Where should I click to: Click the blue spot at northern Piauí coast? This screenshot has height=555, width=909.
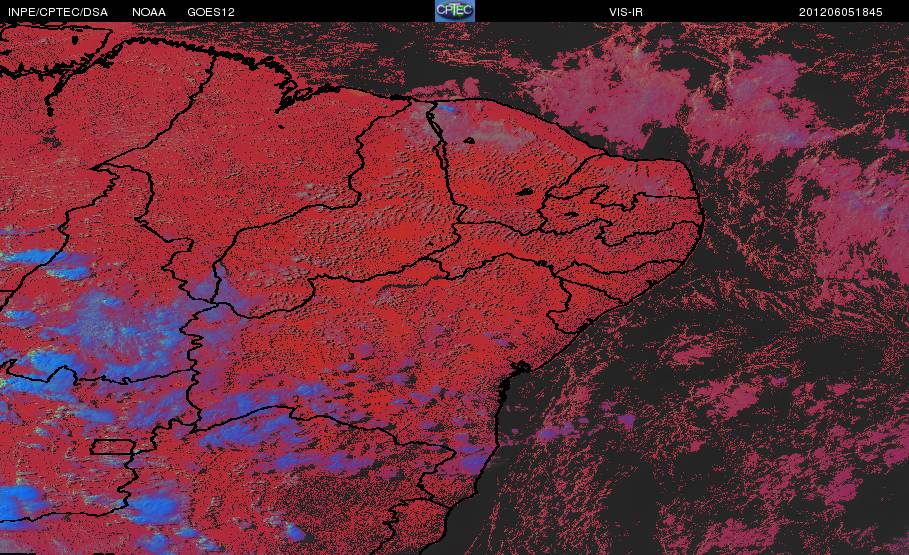[447, 108]
